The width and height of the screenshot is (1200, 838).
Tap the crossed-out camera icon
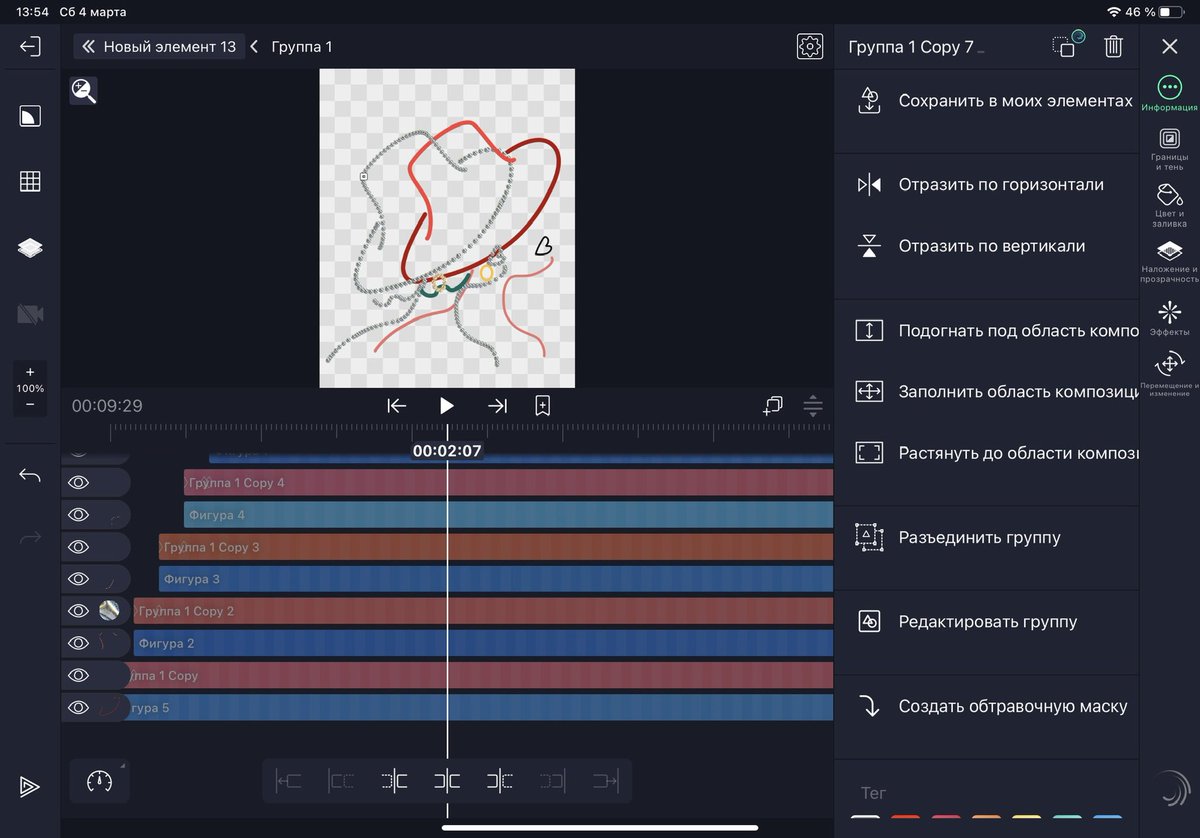pos(30,314)
